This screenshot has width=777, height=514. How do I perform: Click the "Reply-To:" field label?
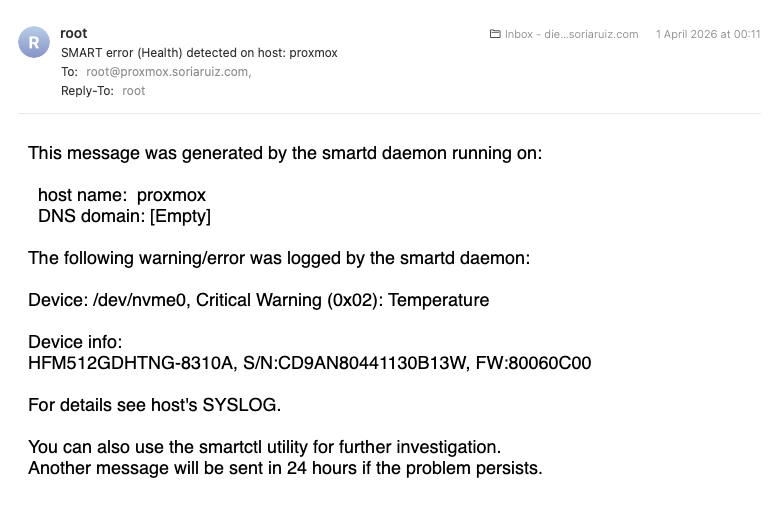(x=88, y=91)
